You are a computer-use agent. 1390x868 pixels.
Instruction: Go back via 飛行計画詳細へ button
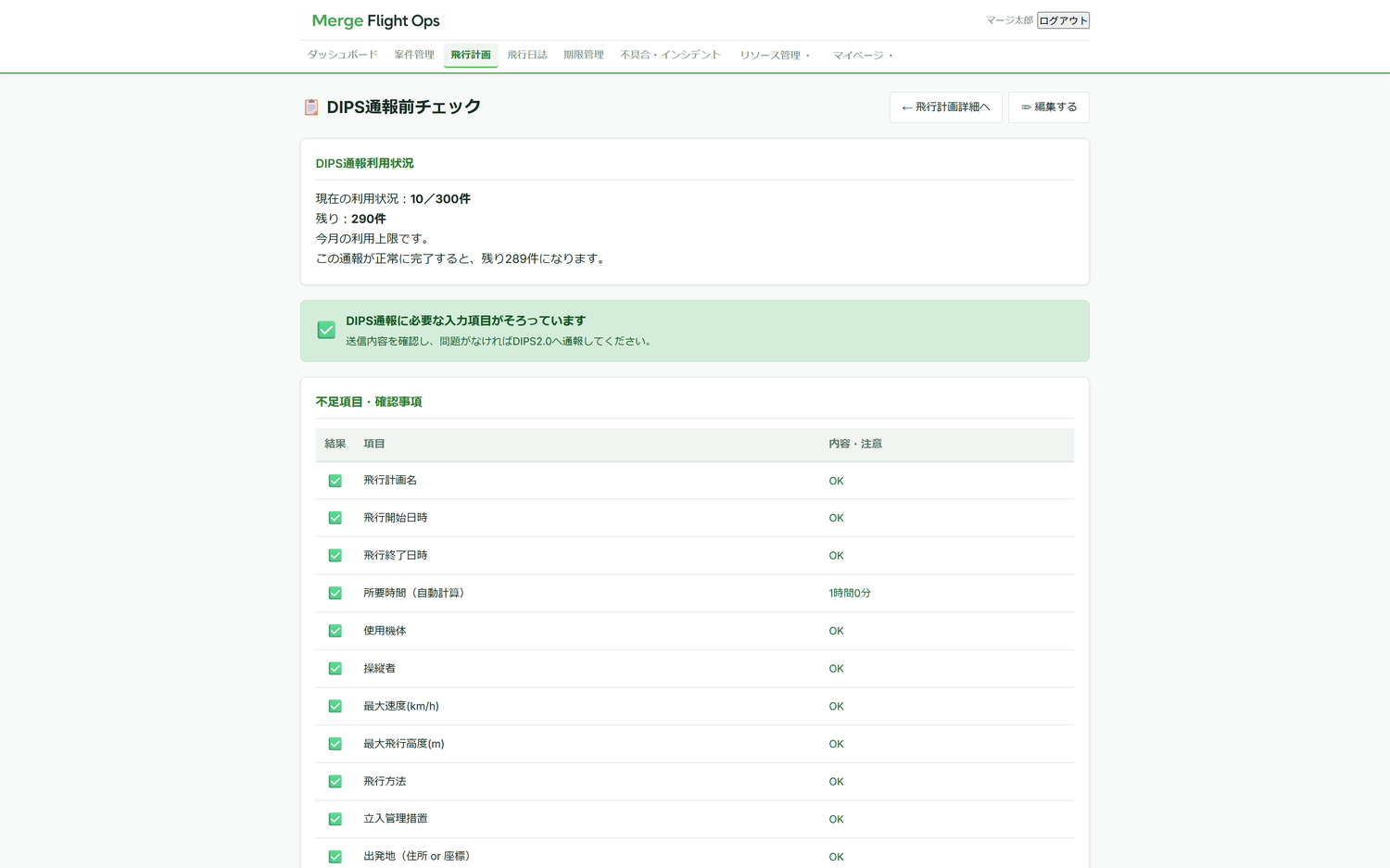(x=946, y=107)
